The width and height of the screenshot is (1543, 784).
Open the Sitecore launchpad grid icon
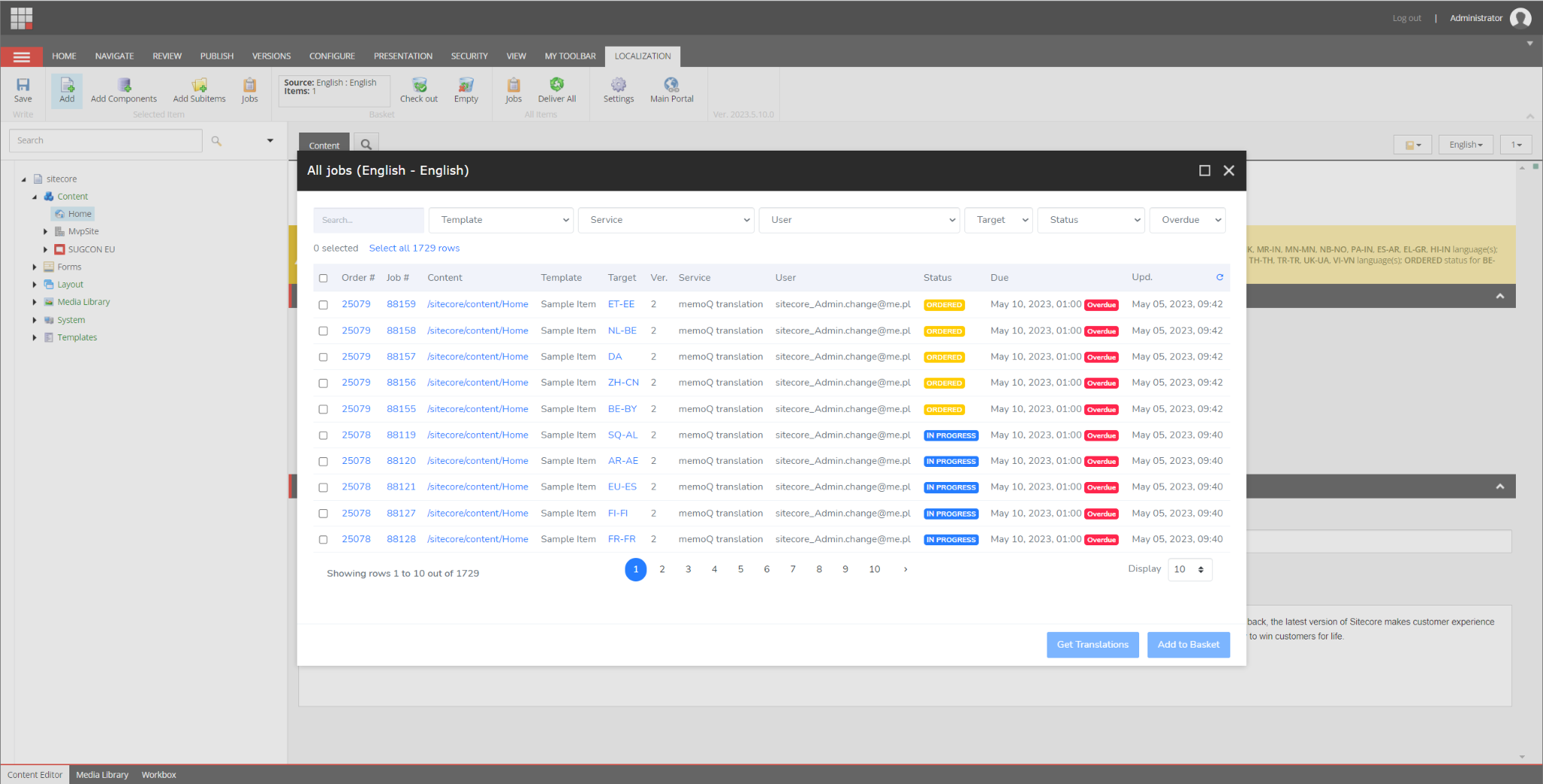[21, 18]
